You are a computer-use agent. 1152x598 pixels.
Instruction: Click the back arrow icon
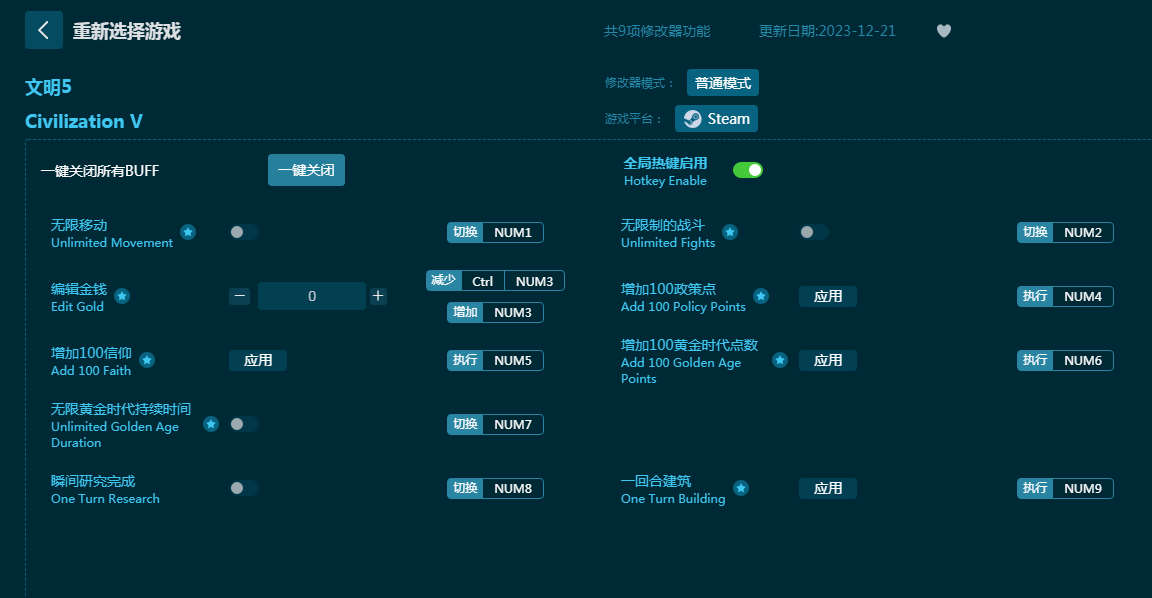(x=43, y=30)
